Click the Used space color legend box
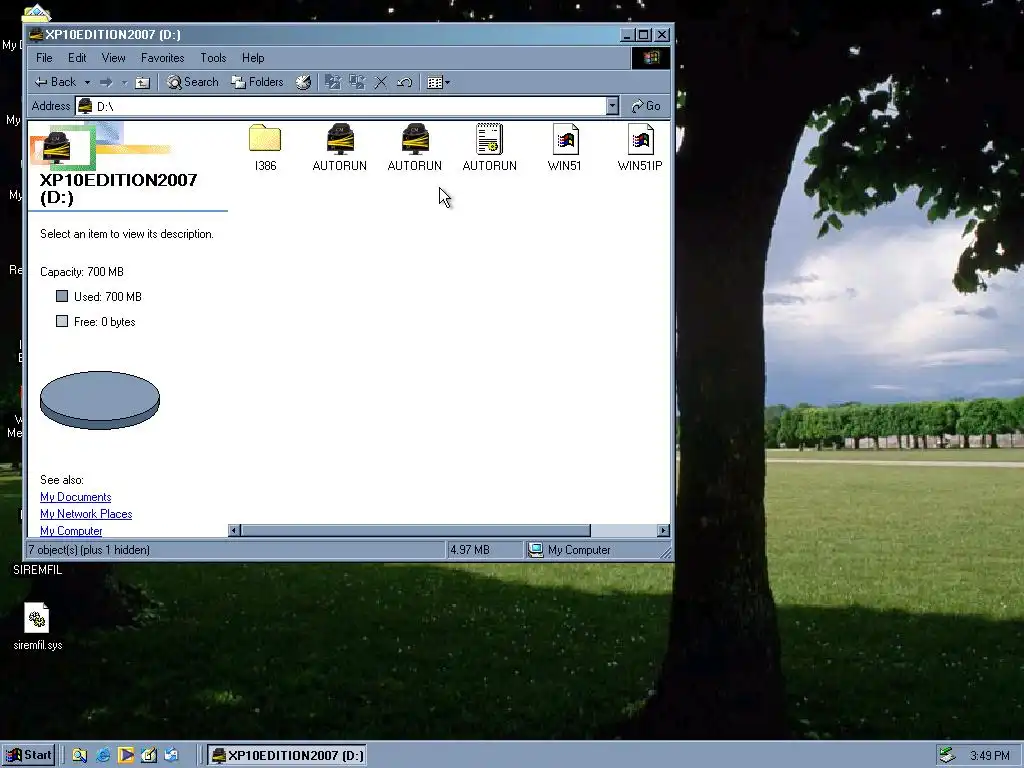Viewport: 1024px width, 768px height. (62, 296)
